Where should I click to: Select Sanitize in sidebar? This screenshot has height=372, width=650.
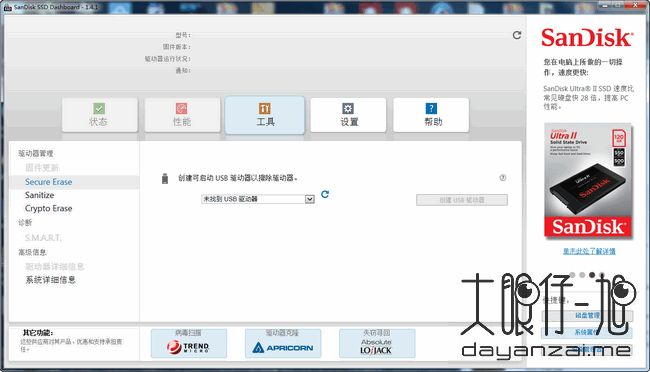[x=39, y=195]
